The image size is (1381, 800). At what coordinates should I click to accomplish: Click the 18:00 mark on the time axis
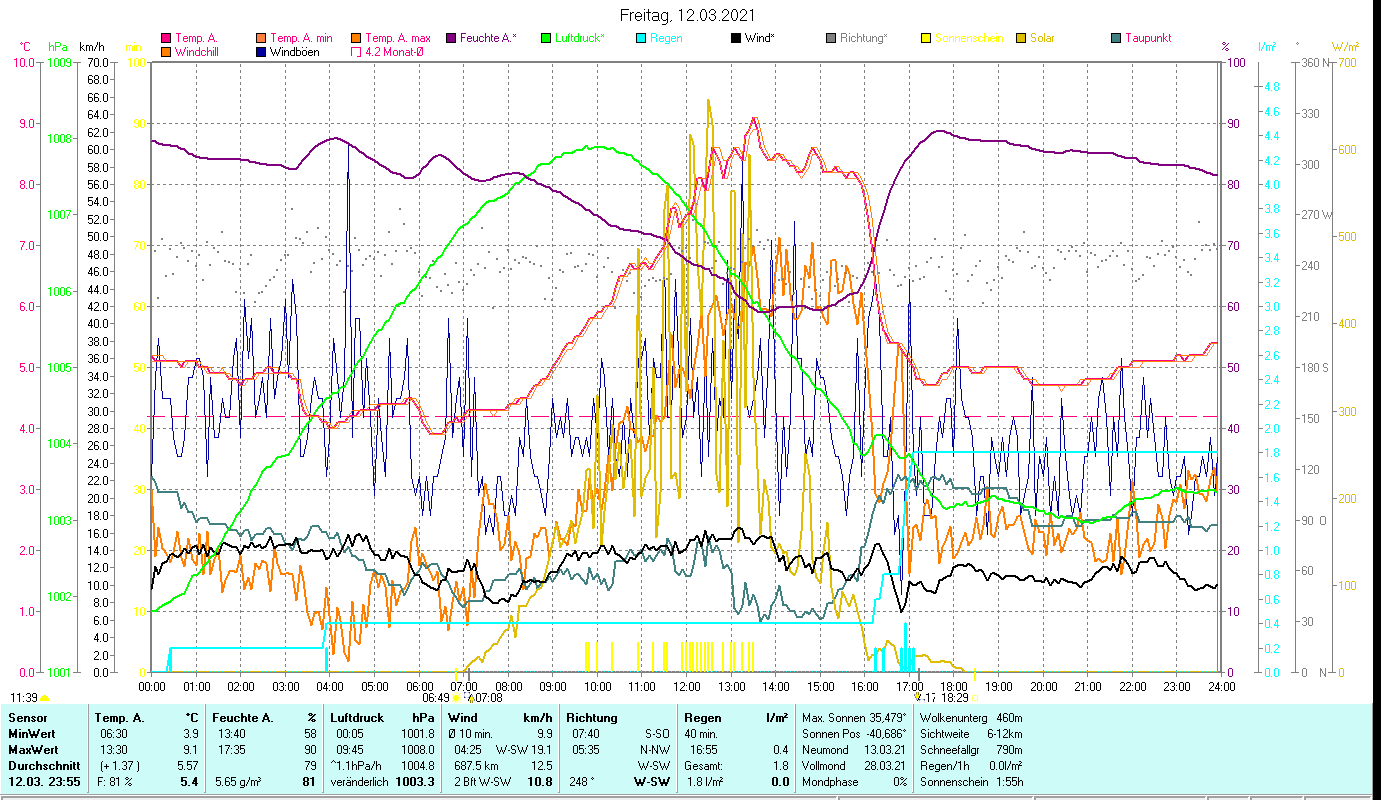coord(954,687)
